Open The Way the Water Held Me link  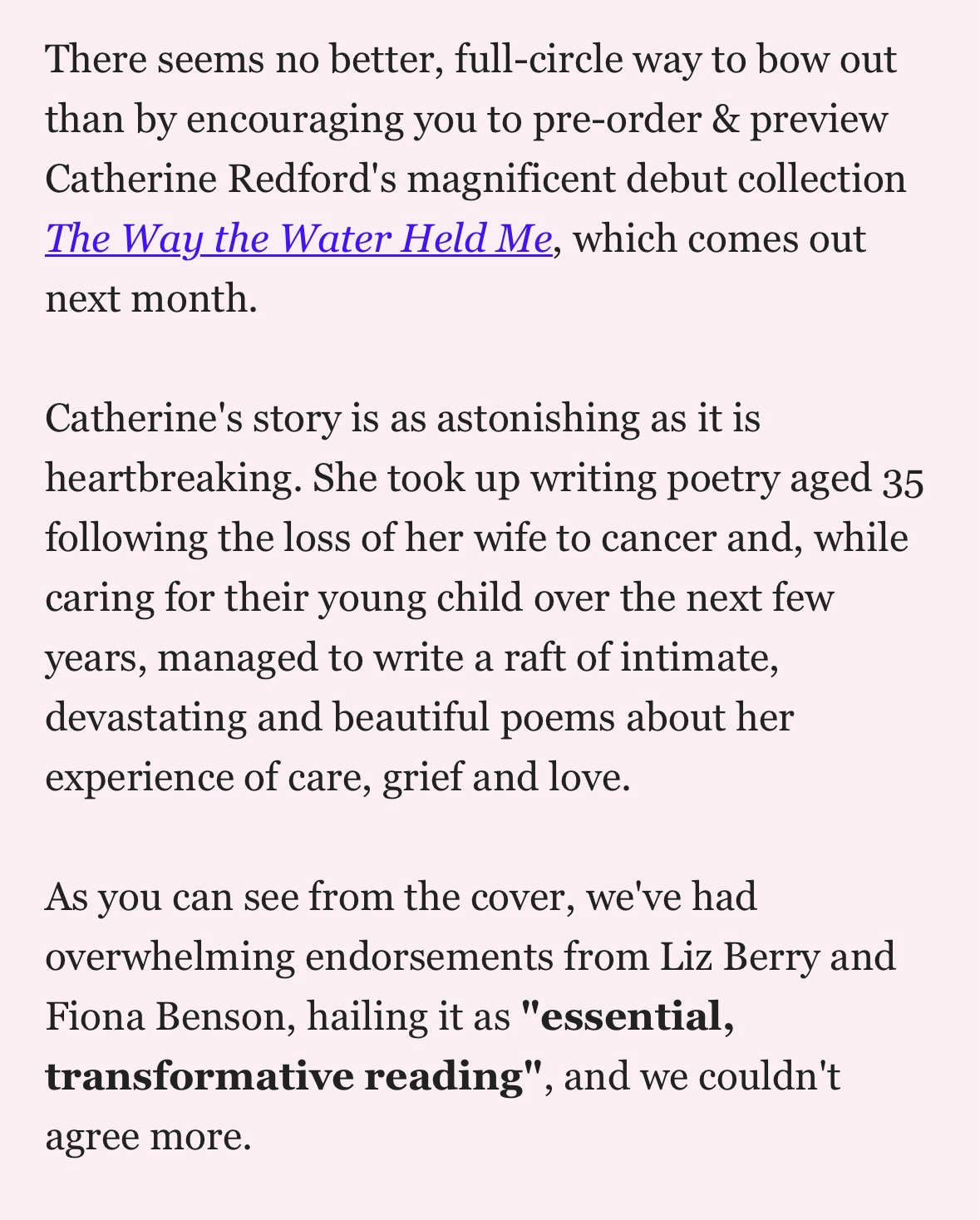[x=298, y=239]
